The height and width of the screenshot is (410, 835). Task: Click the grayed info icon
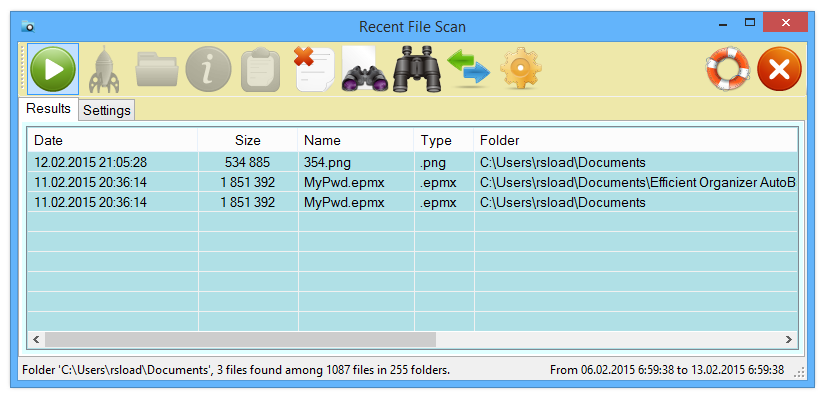[208, 69]
